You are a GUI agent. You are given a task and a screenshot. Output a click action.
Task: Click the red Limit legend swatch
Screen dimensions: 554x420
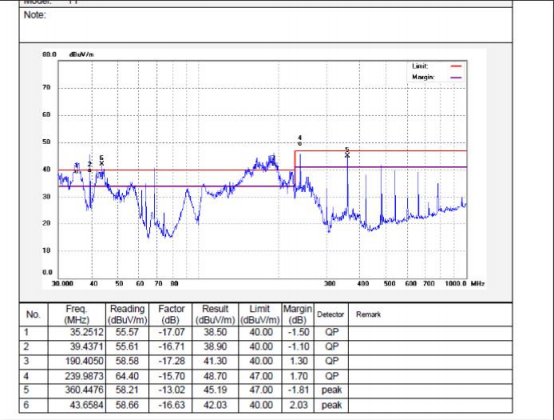coord(456,66)
